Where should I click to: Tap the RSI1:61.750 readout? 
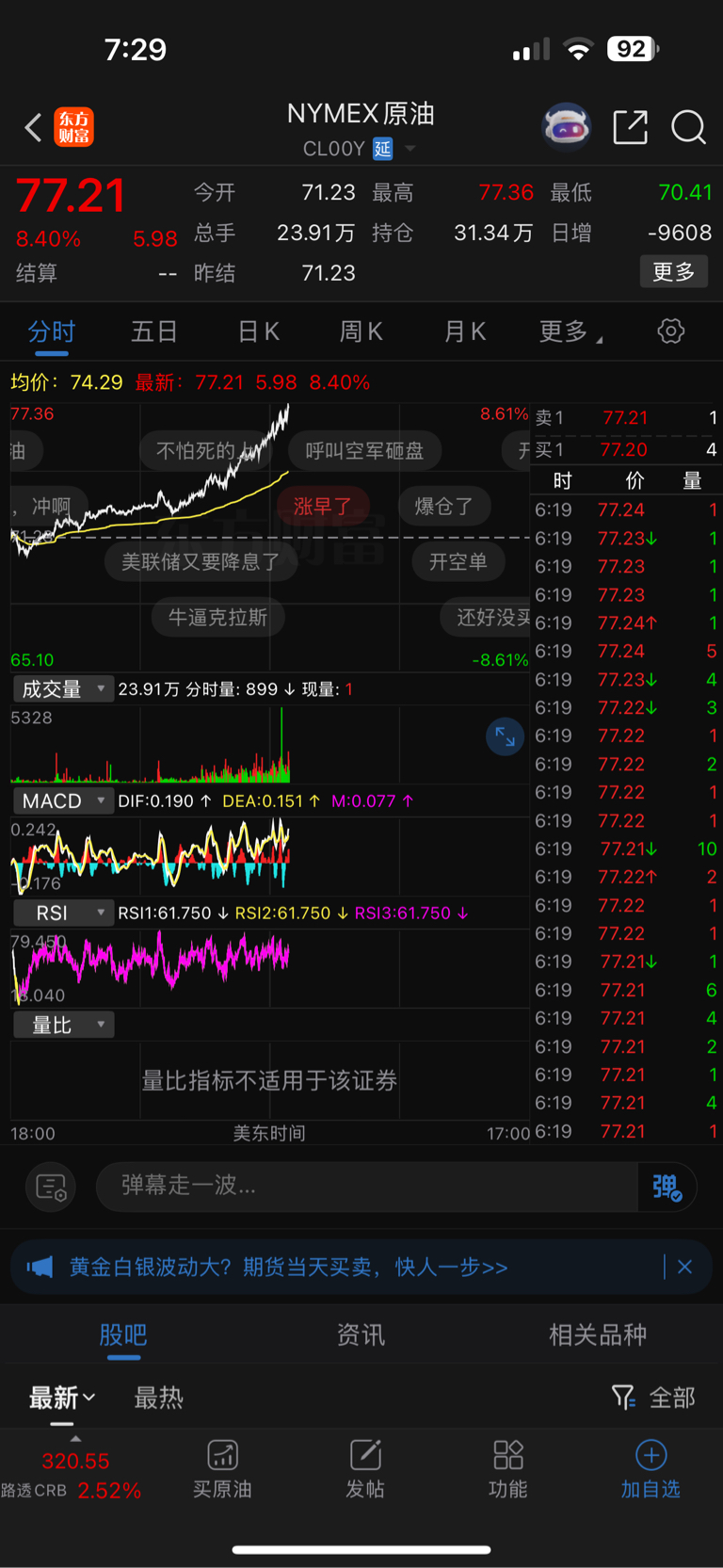(x=172, y=913)
